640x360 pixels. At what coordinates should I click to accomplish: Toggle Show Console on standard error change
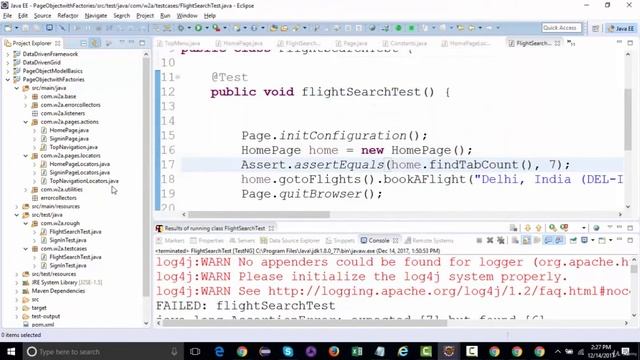tap(558, 240)
